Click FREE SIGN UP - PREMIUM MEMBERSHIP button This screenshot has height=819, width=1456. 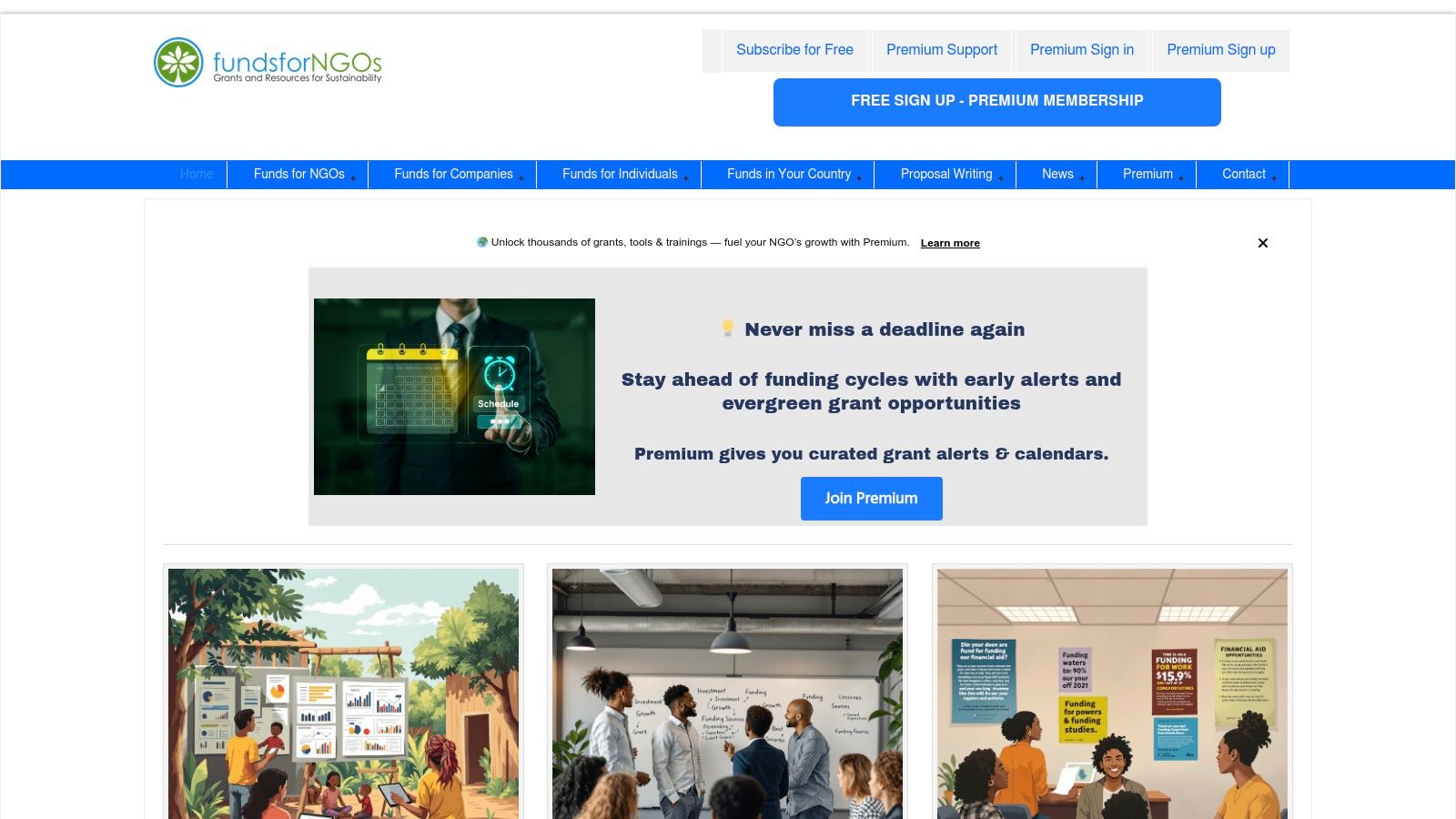[x=997, y=102]
